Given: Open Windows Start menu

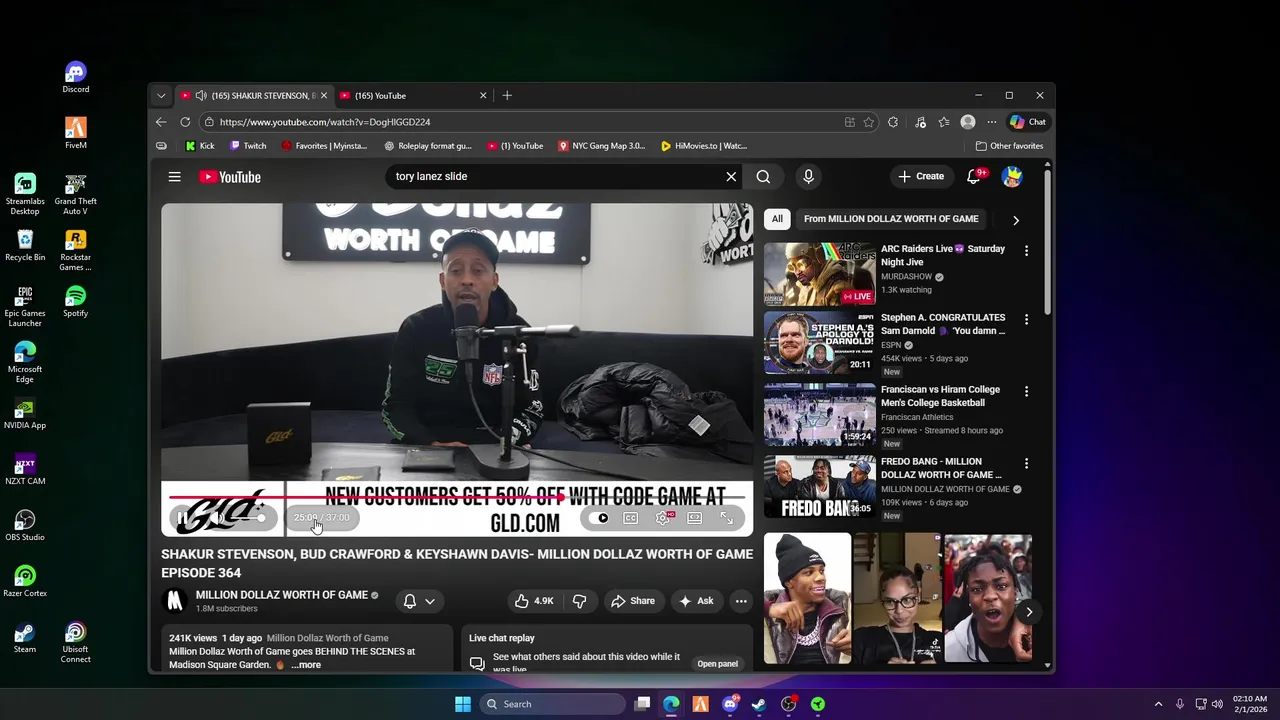Looking at the screenshot, I should (x=463, y=704).
